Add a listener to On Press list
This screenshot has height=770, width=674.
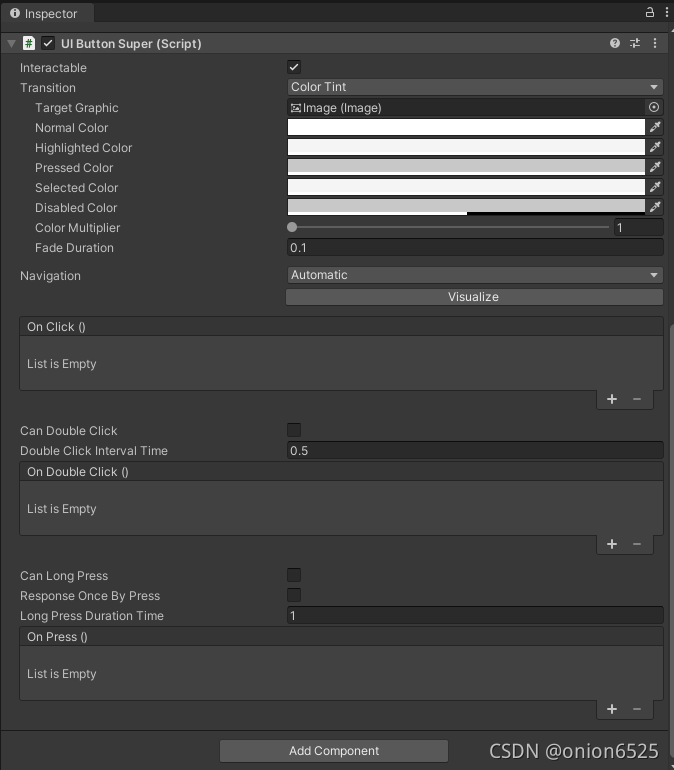pyautogui.click(x=612, y=709)
